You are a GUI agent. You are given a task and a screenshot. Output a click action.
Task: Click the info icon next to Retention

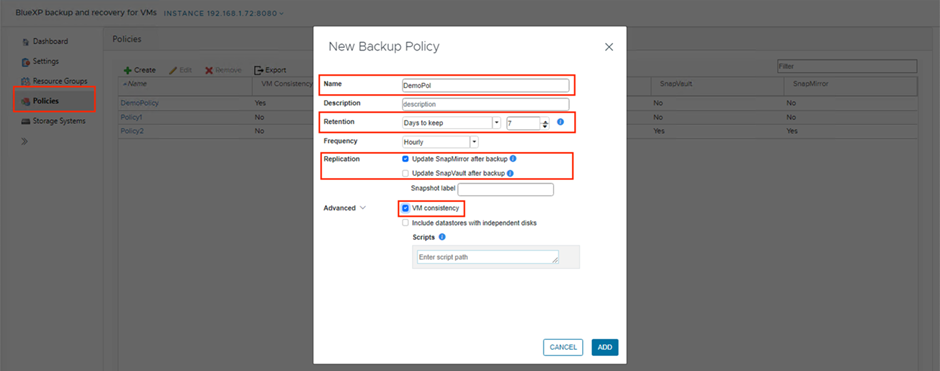561,122
